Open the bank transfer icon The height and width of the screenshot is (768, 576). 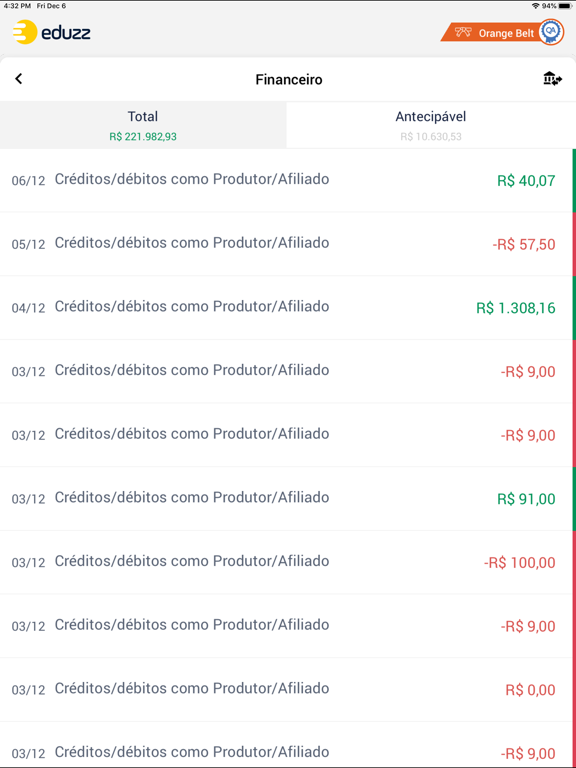click(552, 79)
